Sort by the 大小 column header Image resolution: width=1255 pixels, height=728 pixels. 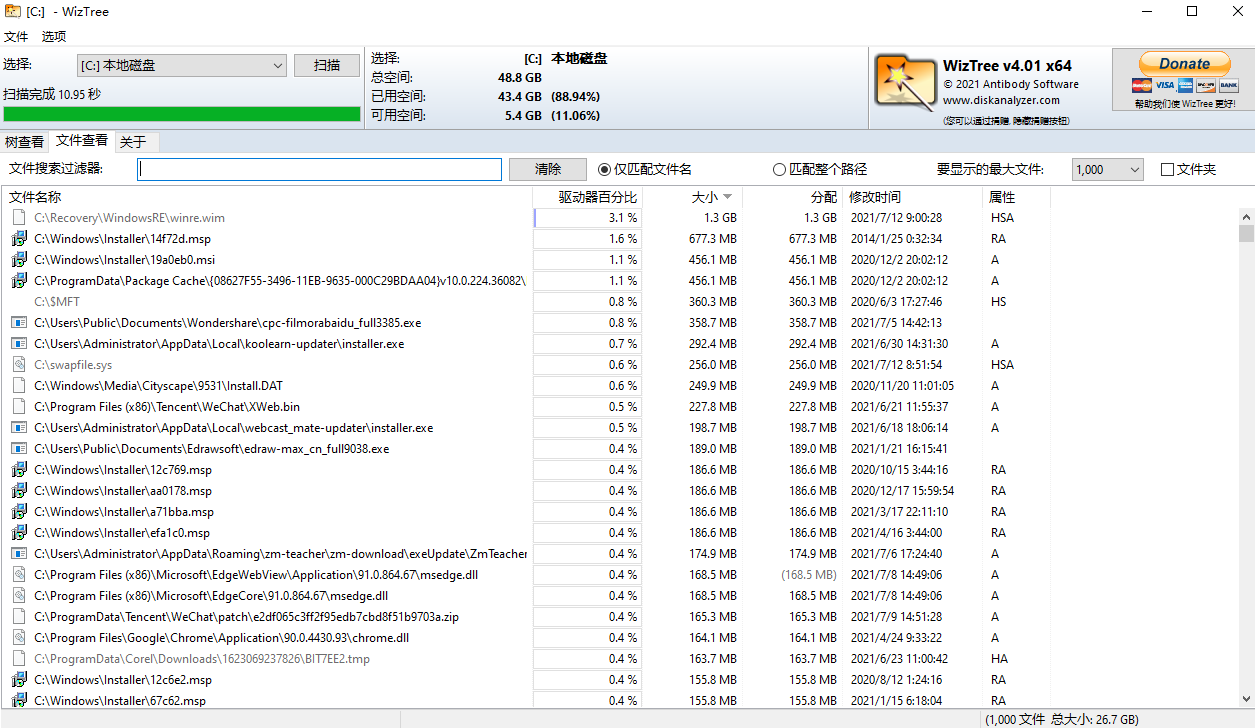[x=704, y=197]
